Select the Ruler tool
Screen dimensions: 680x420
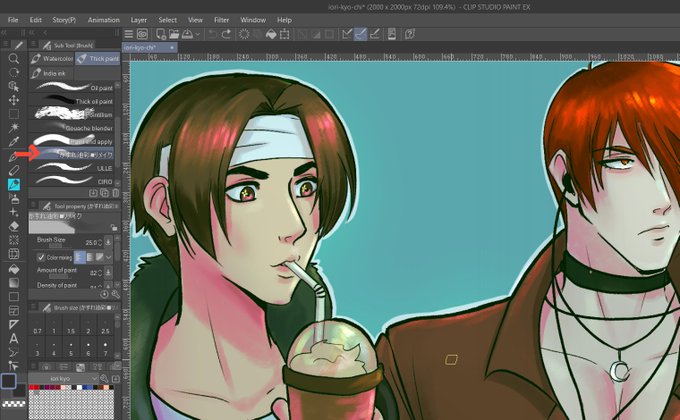point(13,325)
